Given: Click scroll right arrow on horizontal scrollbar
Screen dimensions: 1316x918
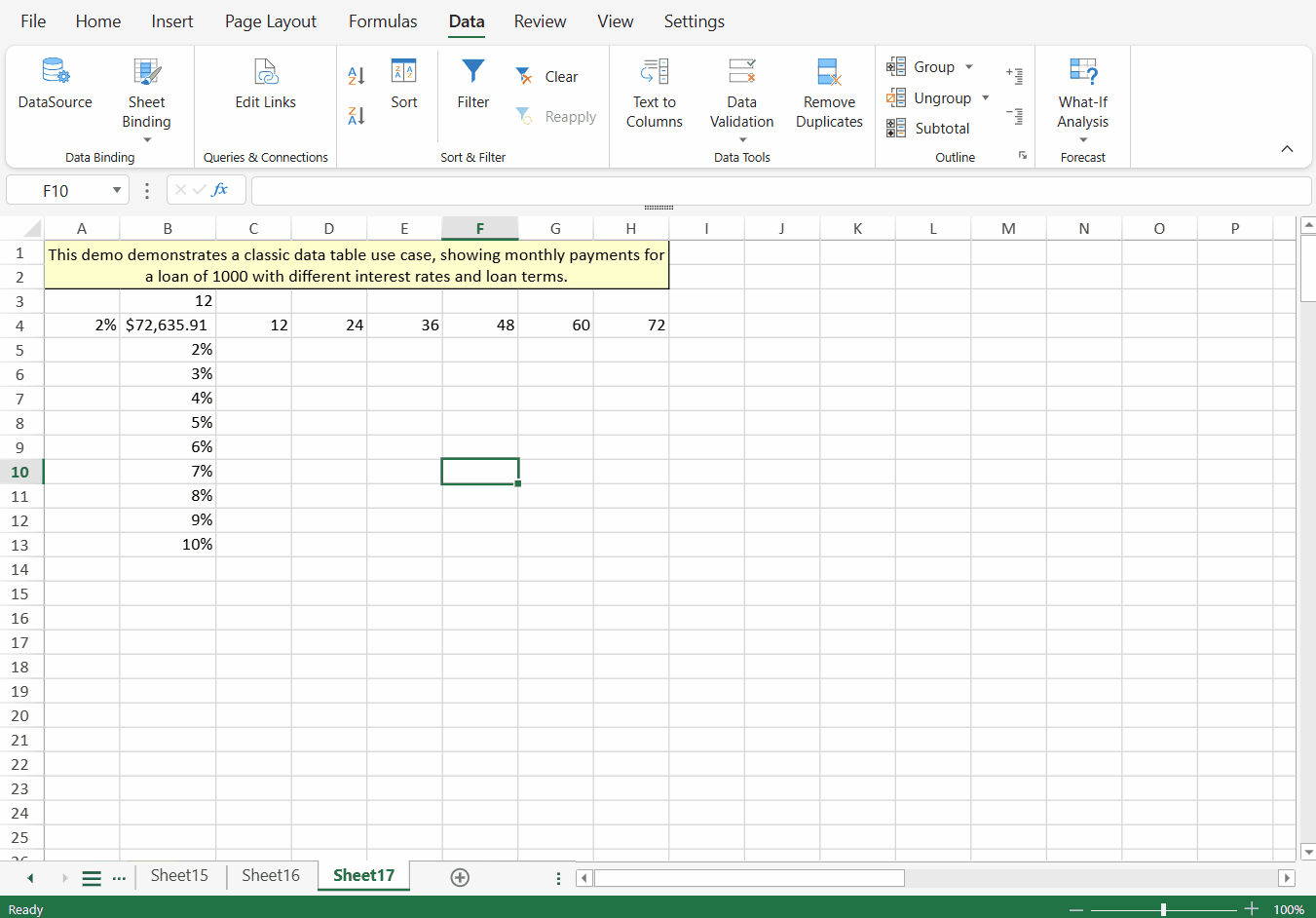Looking at the screenshot, I should point(1287,878).
